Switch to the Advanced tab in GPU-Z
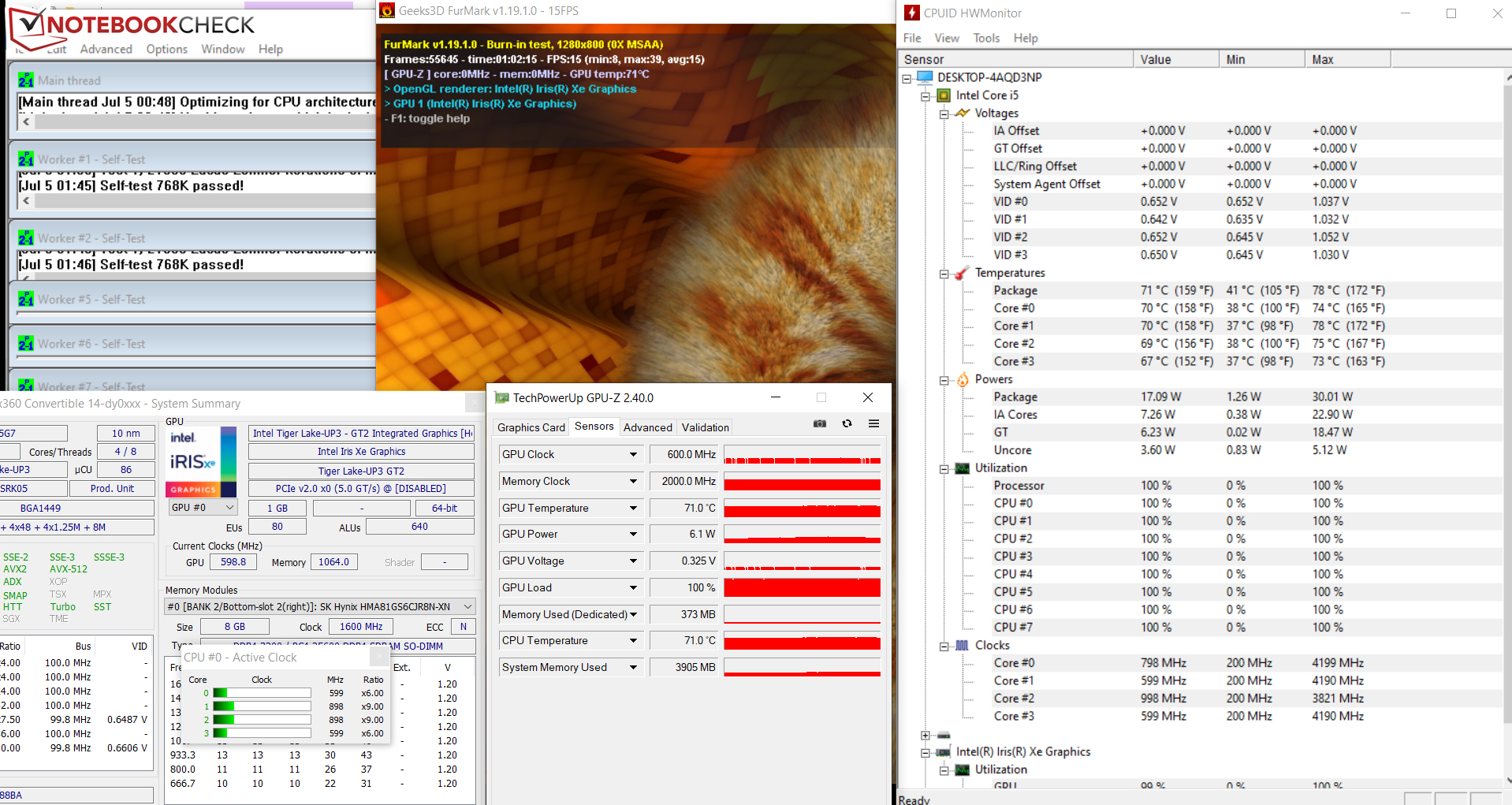This screenshot has height=805, width=1512. (648, 427)
